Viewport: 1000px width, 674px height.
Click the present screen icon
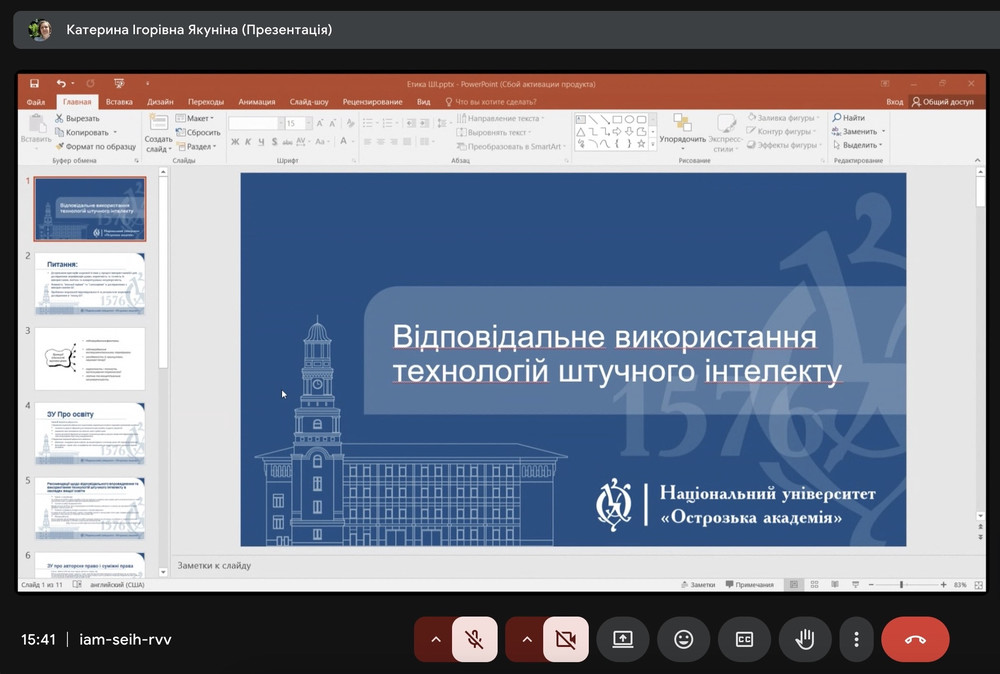pos(623,639)
